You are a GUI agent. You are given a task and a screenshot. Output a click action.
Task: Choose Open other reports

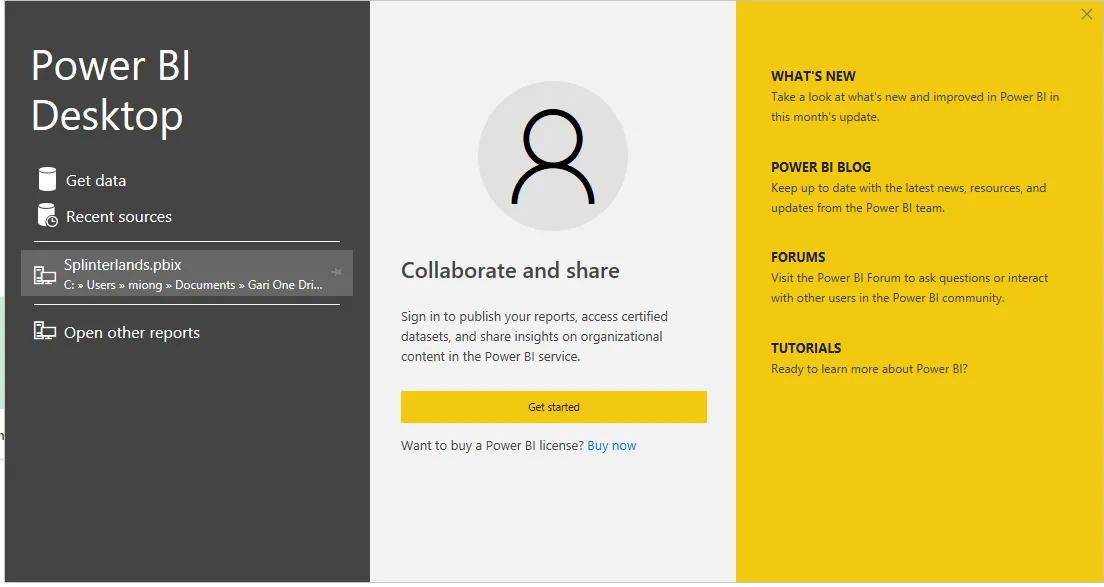point(132,333)
